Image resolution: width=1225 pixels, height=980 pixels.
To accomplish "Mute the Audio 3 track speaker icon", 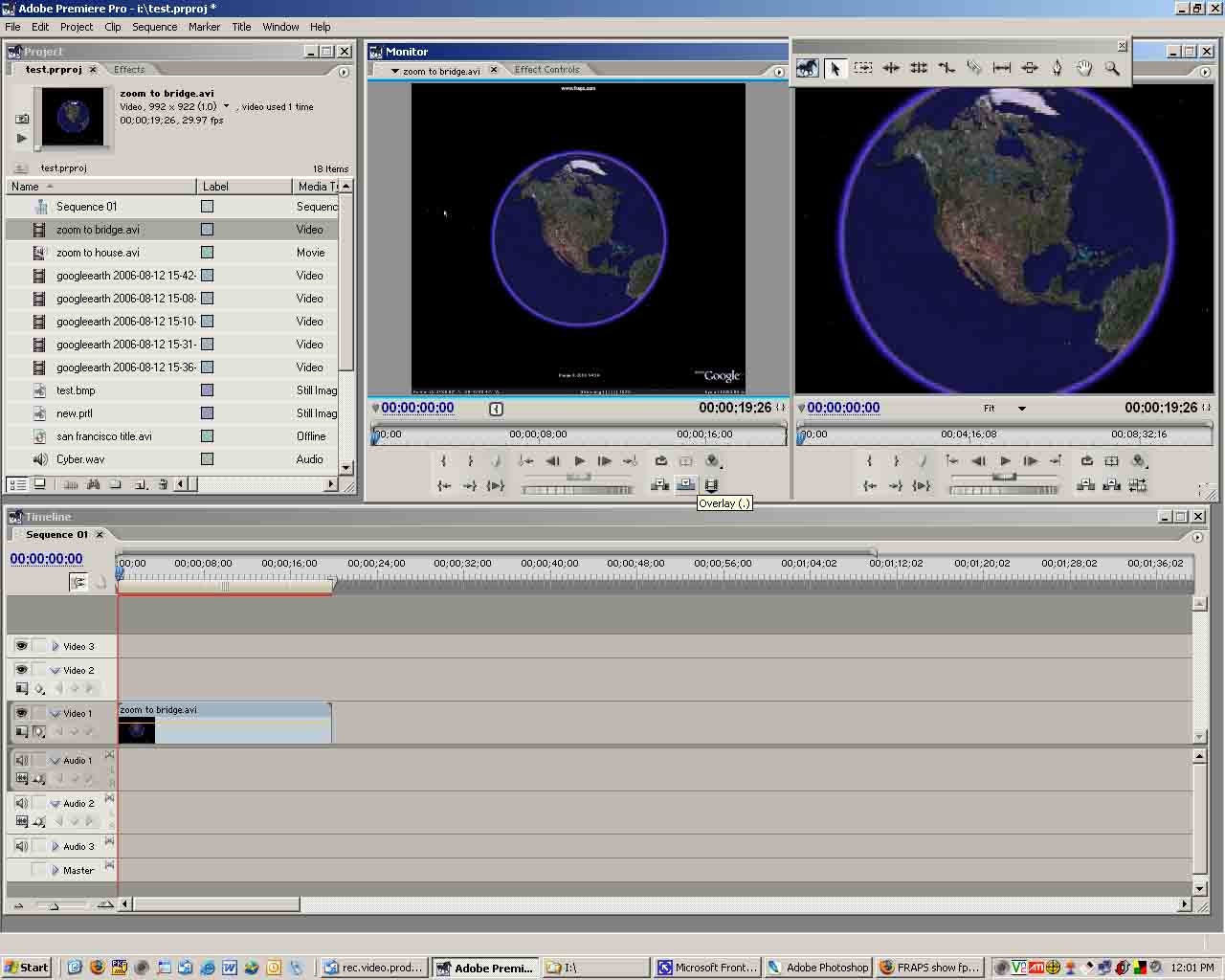I will (x=21, y=846).
